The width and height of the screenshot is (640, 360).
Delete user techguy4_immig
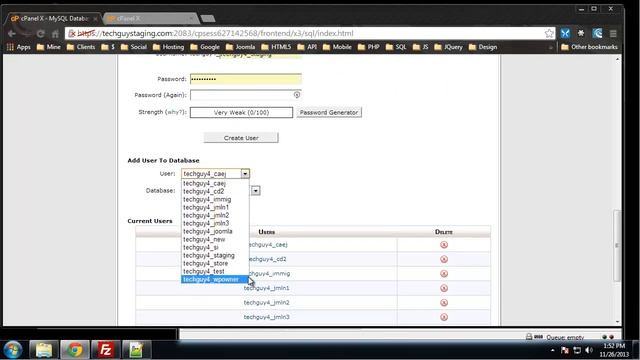pos(444,273)
